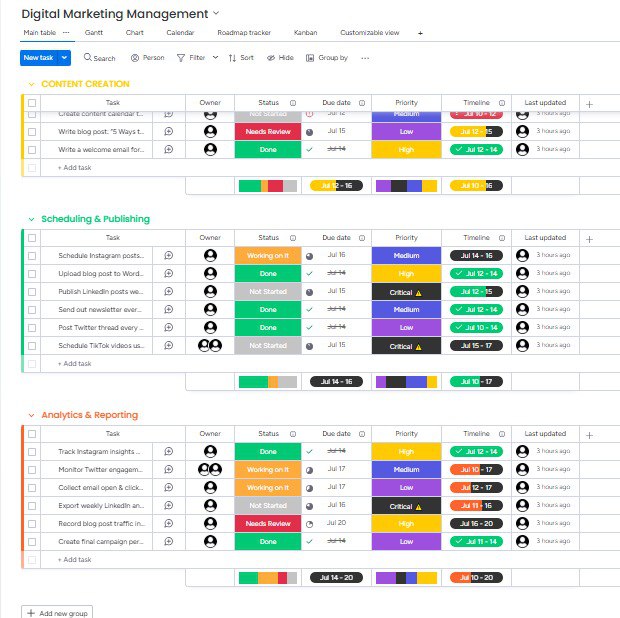The height and width of the screenshot is (618, 620).
Task: Add task in Scheduling & Publishing group
Action: coord(75,363)
